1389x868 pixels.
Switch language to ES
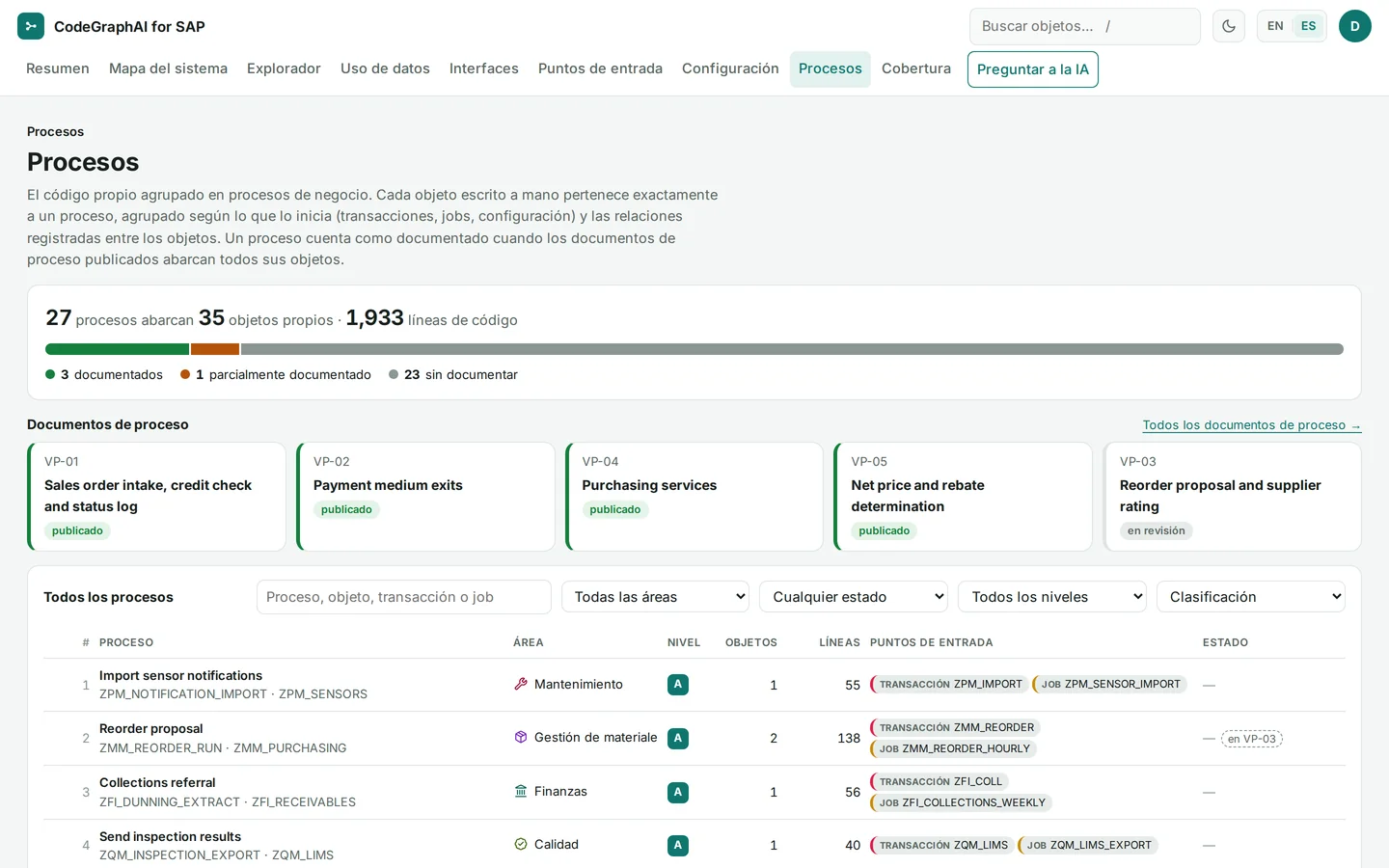click(1308, 26)
